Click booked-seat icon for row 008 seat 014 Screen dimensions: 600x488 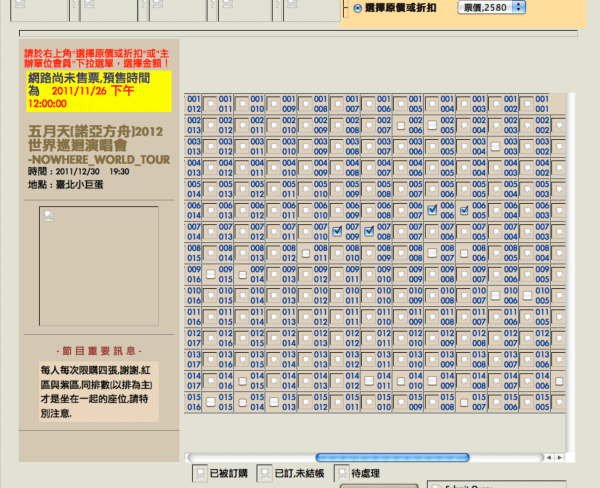pos(210,253)
